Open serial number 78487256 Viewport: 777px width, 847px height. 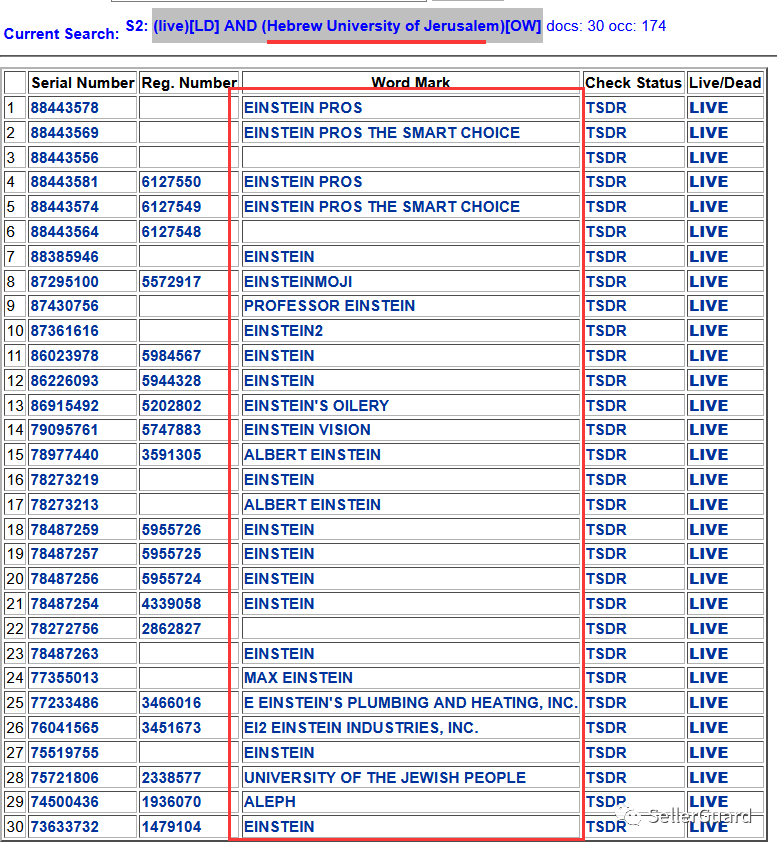click(x=64, y=579)
